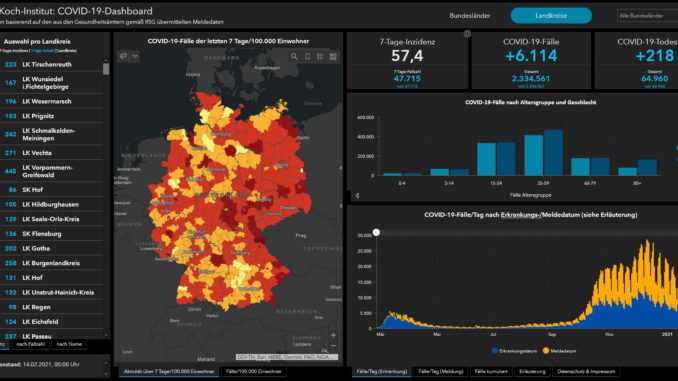Select Fälle/Tag (Meldung) tab

click(x=441, y=371)
